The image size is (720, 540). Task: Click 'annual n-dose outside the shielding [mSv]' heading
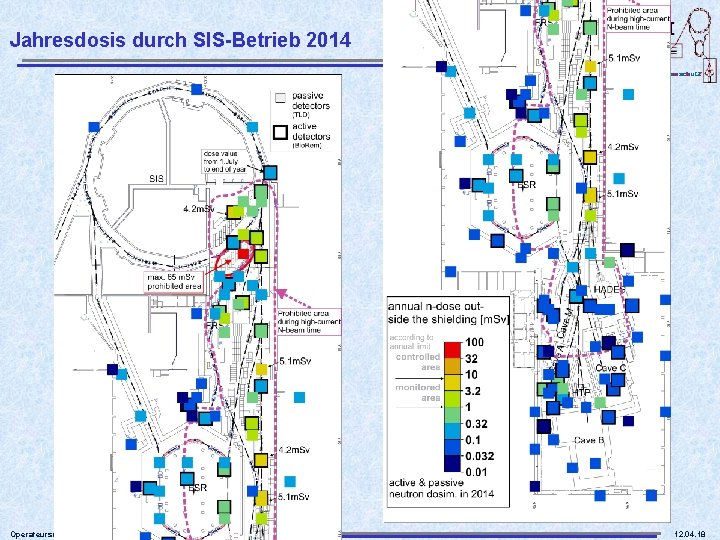[448, 313]
